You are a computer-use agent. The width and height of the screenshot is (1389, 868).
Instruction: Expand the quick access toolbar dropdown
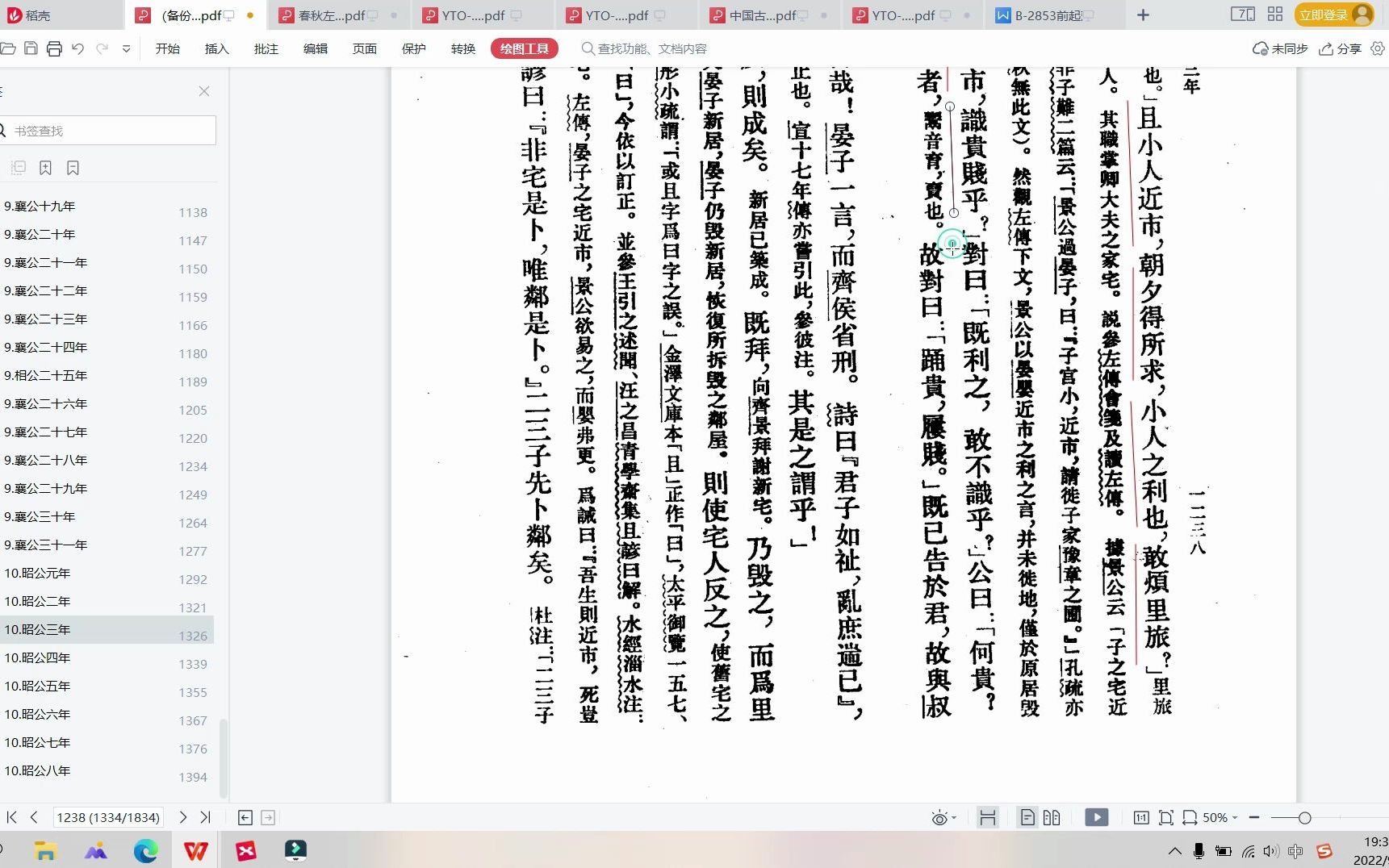126,49
